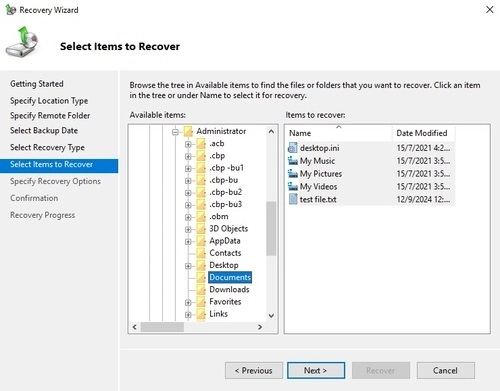
Task: Expand the .acb folder node
Action: coord(188,144)
